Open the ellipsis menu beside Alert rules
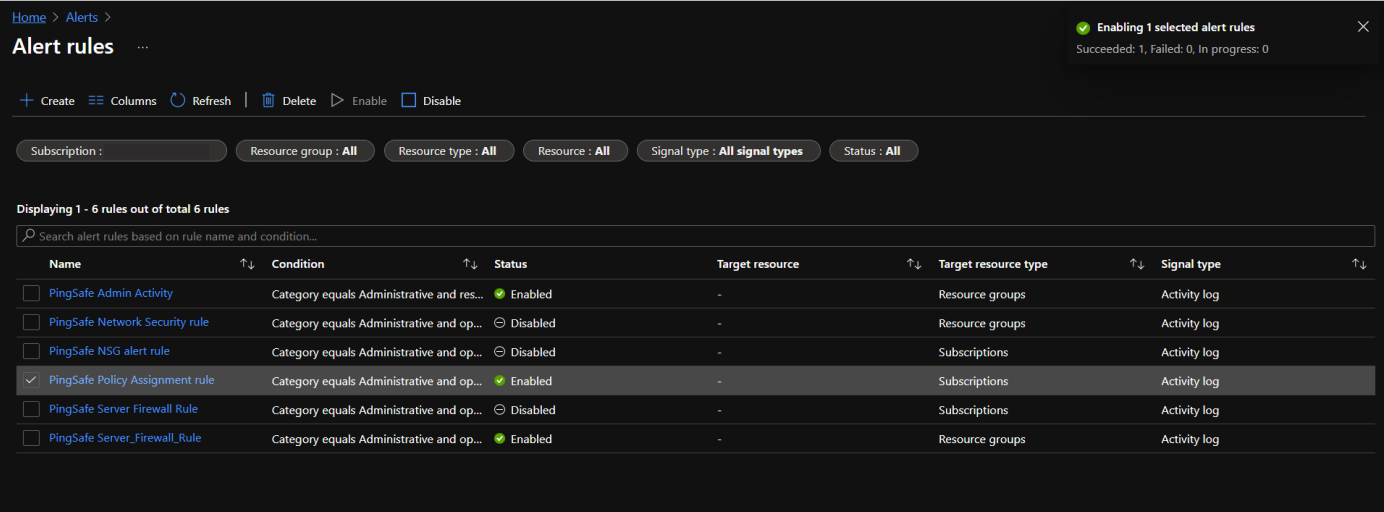The height and width of the screenshot is (512, 1384). (x=143, y=47)
